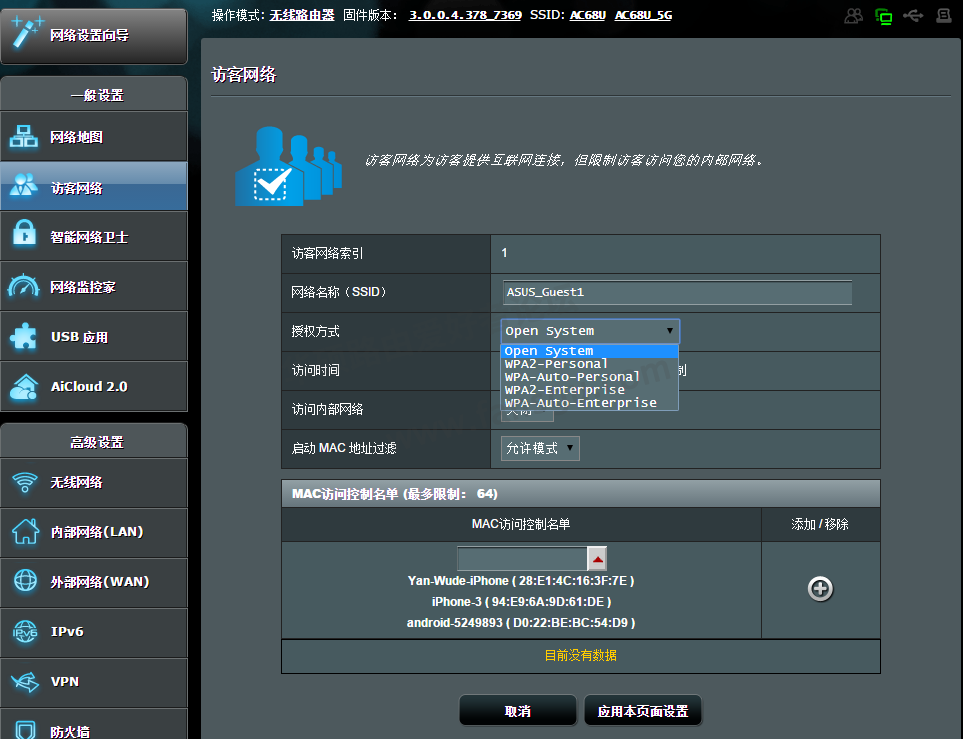963x739 pixels.
Task: Click the wireless Wi-Fi signal icon
Action: pyautogui.click(x=25, y=482)
